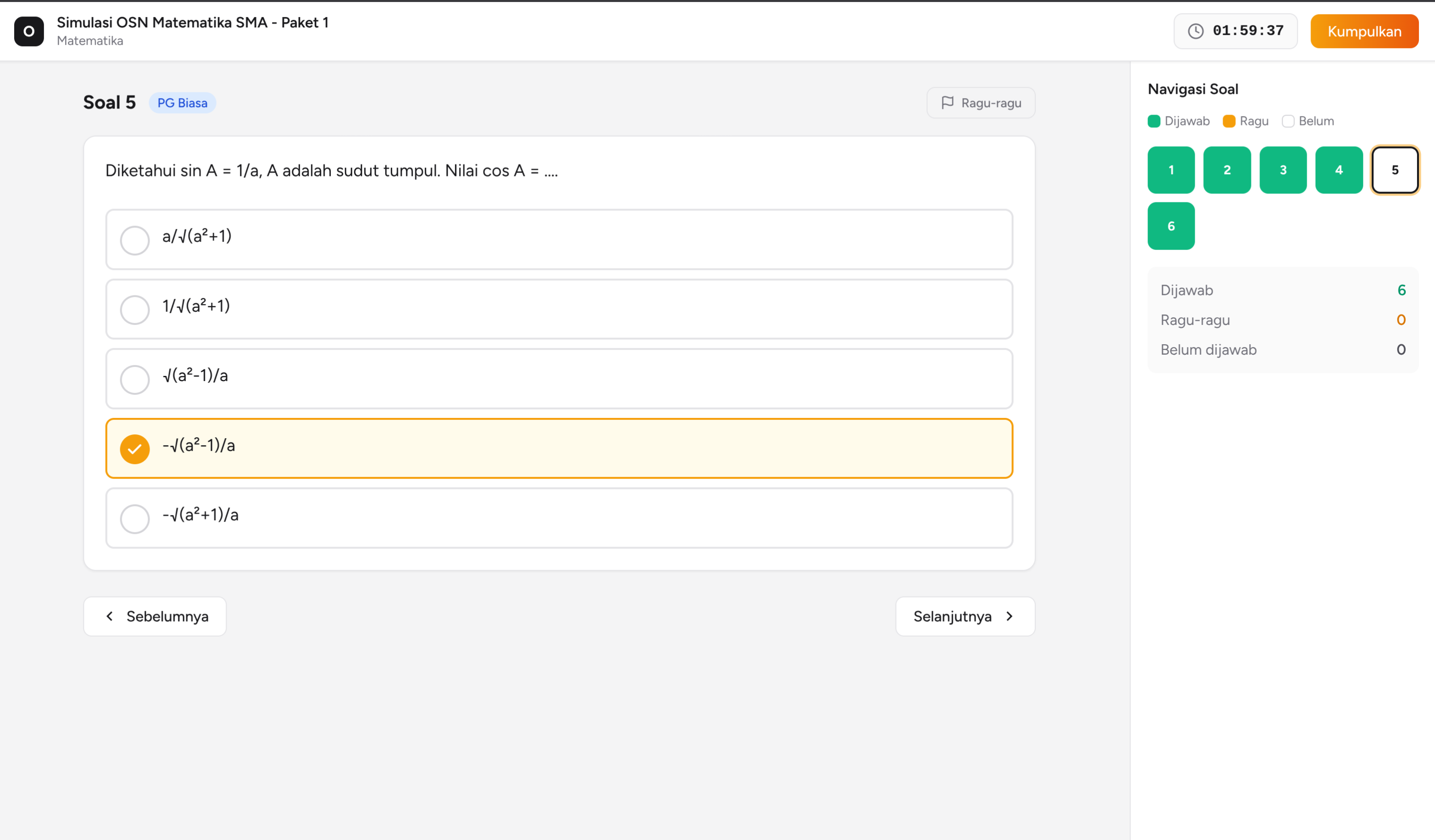The width and height of the screenshot is (1435, 840).
Task: Click the title 'Simulasi OSN Matematika SMA - Paket 1'
Action: (193, 22)
